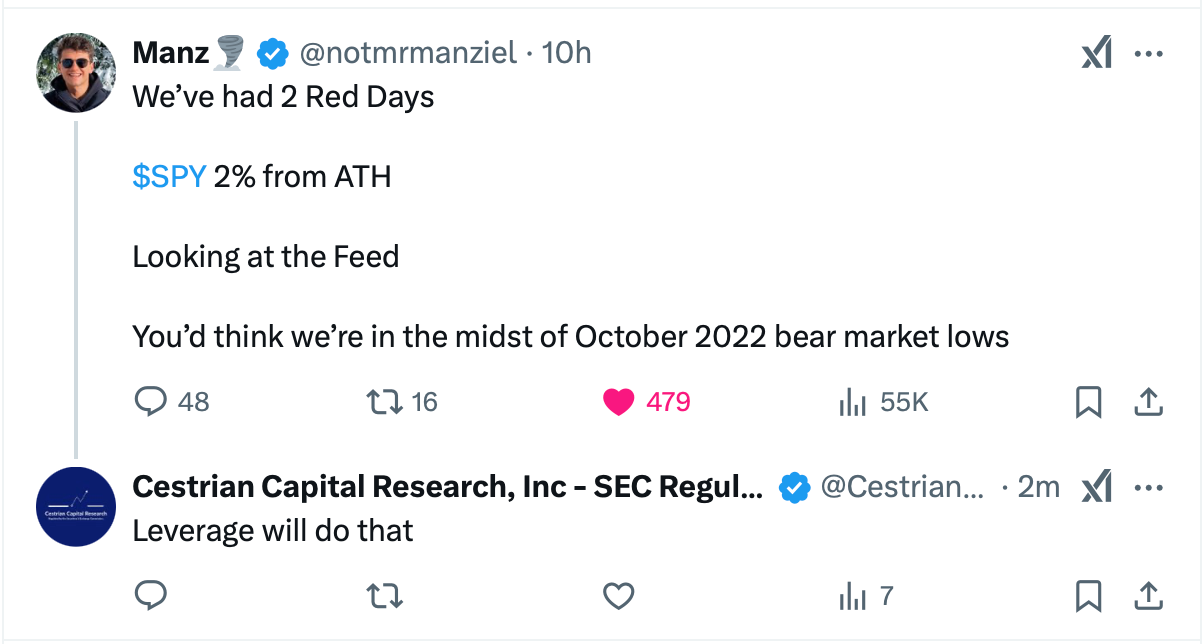
Task: Open Grok icon on Manz's tweet
Action: [x=1096, y=54]
